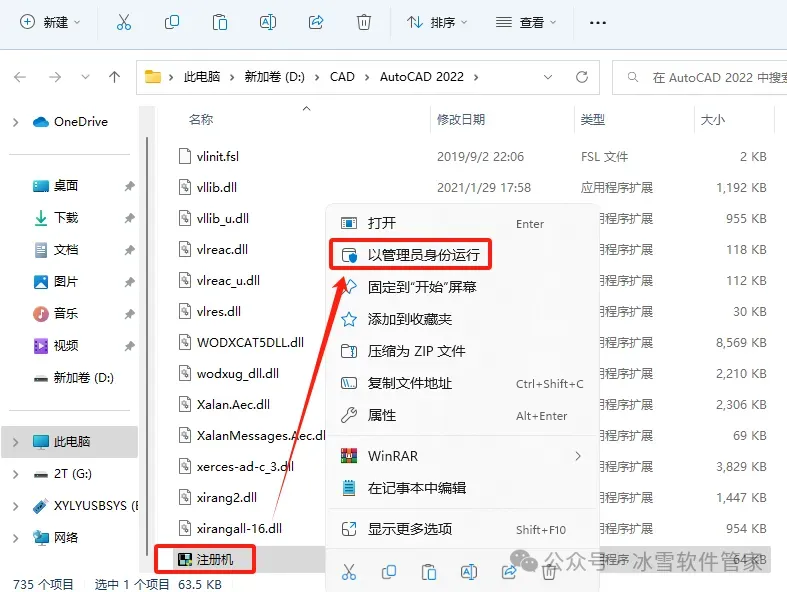Expand the 2T (G:) drive node
787x592 pixels.
pos(16,474)
